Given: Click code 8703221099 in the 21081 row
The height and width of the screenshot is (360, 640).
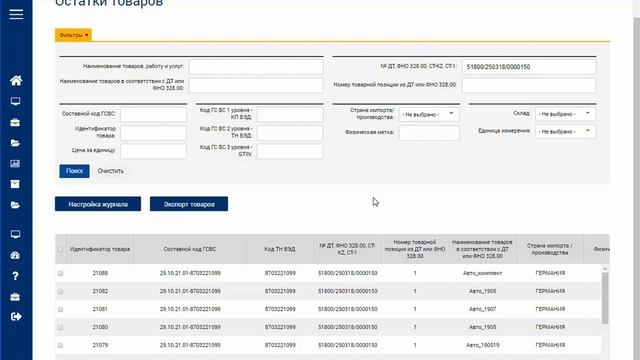Looking at the screenshot, I should 280,309.
